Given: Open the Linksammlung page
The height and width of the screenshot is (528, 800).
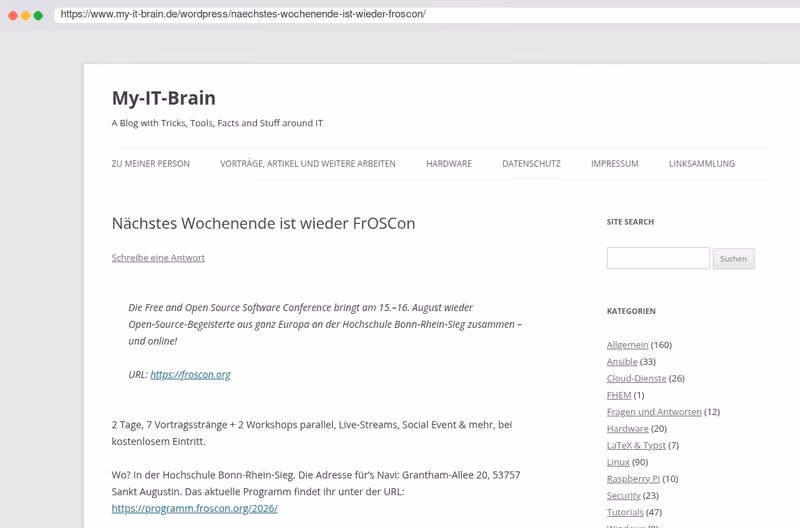Looking at the screenshot, I should 702,164.
